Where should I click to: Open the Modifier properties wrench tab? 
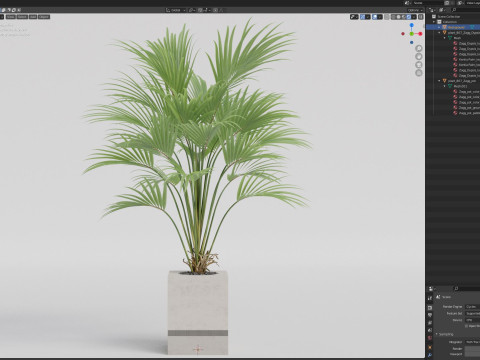pyautogui.click(x=430, y=355)
